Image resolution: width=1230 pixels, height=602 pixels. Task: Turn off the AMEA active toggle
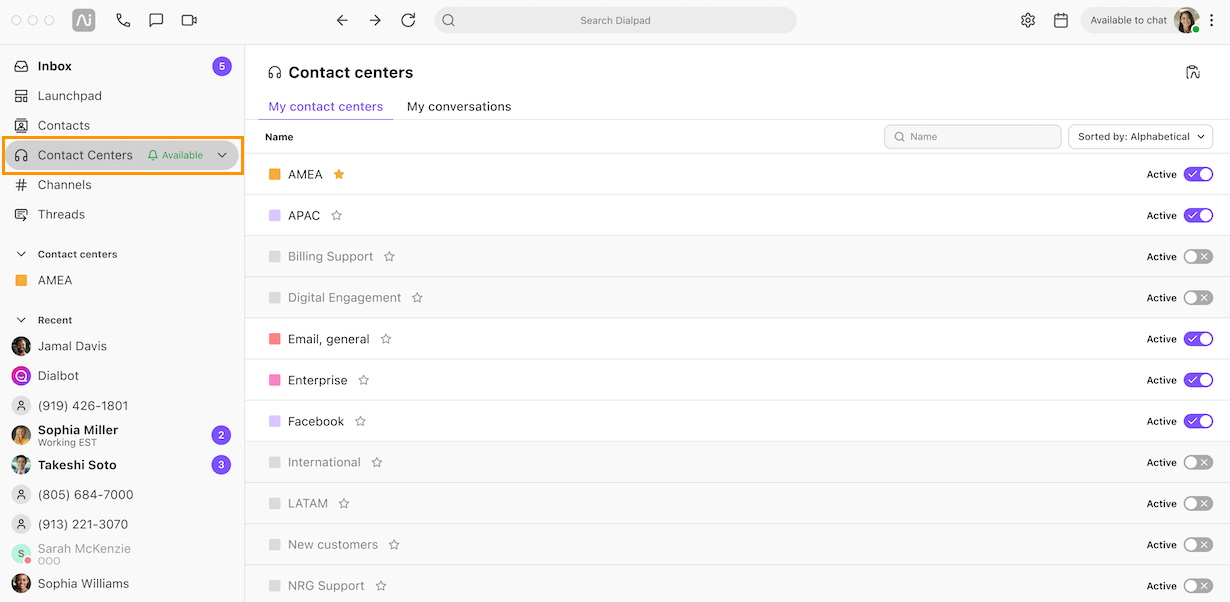tap(1198, 174)
